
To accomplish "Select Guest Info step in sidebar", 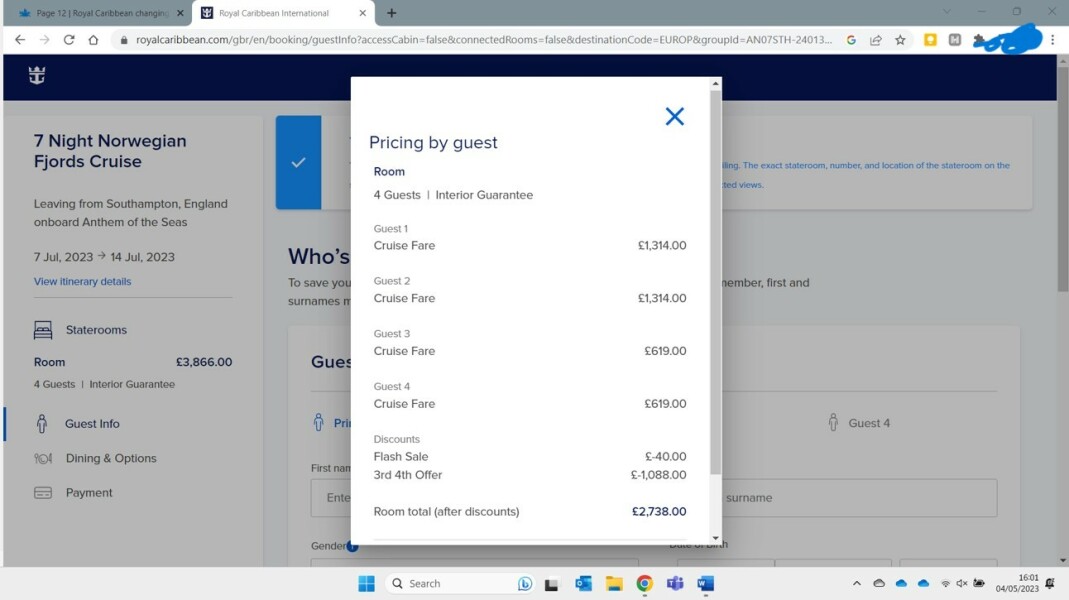I will pyautogui.click(x=92, y=424).
